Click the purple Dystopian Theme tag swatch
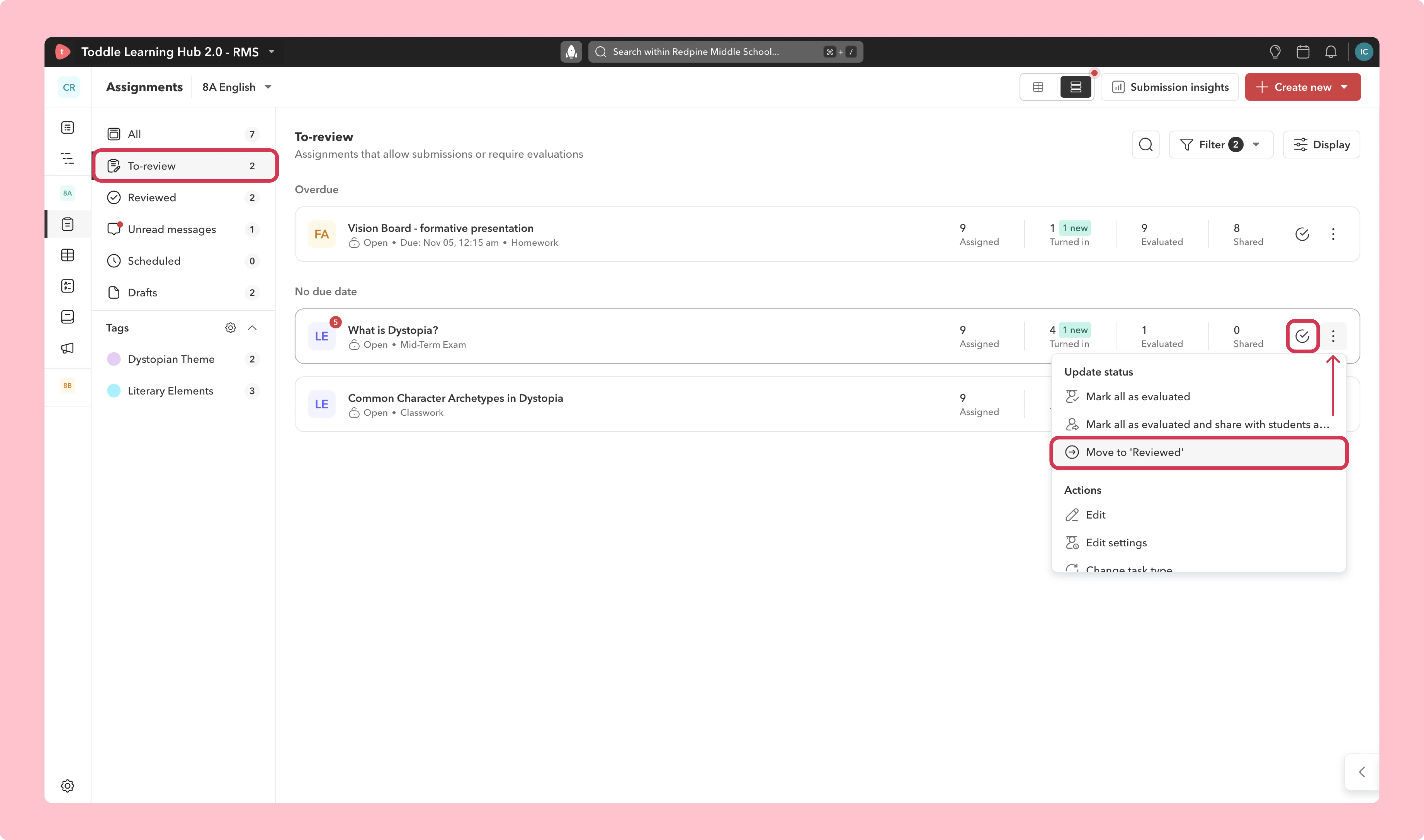 [114, 359]
